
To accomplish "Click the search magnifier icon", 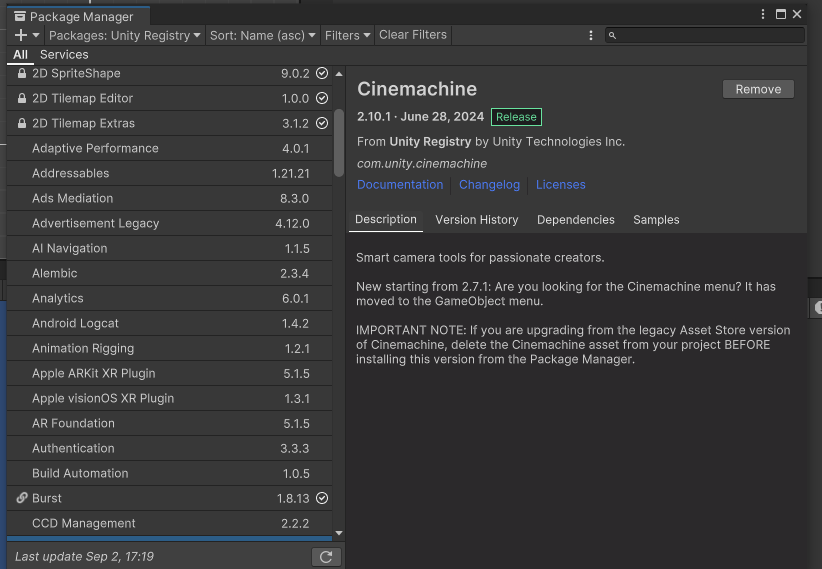I will click(612, 36).
